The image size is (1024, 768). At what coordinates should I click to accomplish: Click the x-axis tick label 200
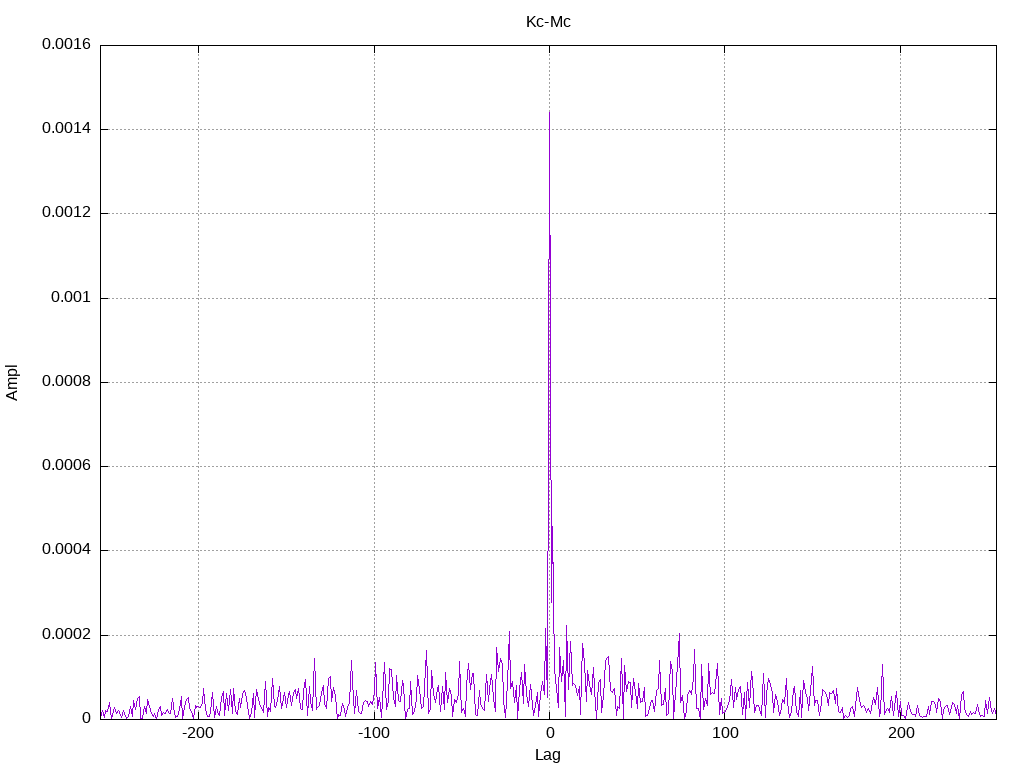pos(901,733)
